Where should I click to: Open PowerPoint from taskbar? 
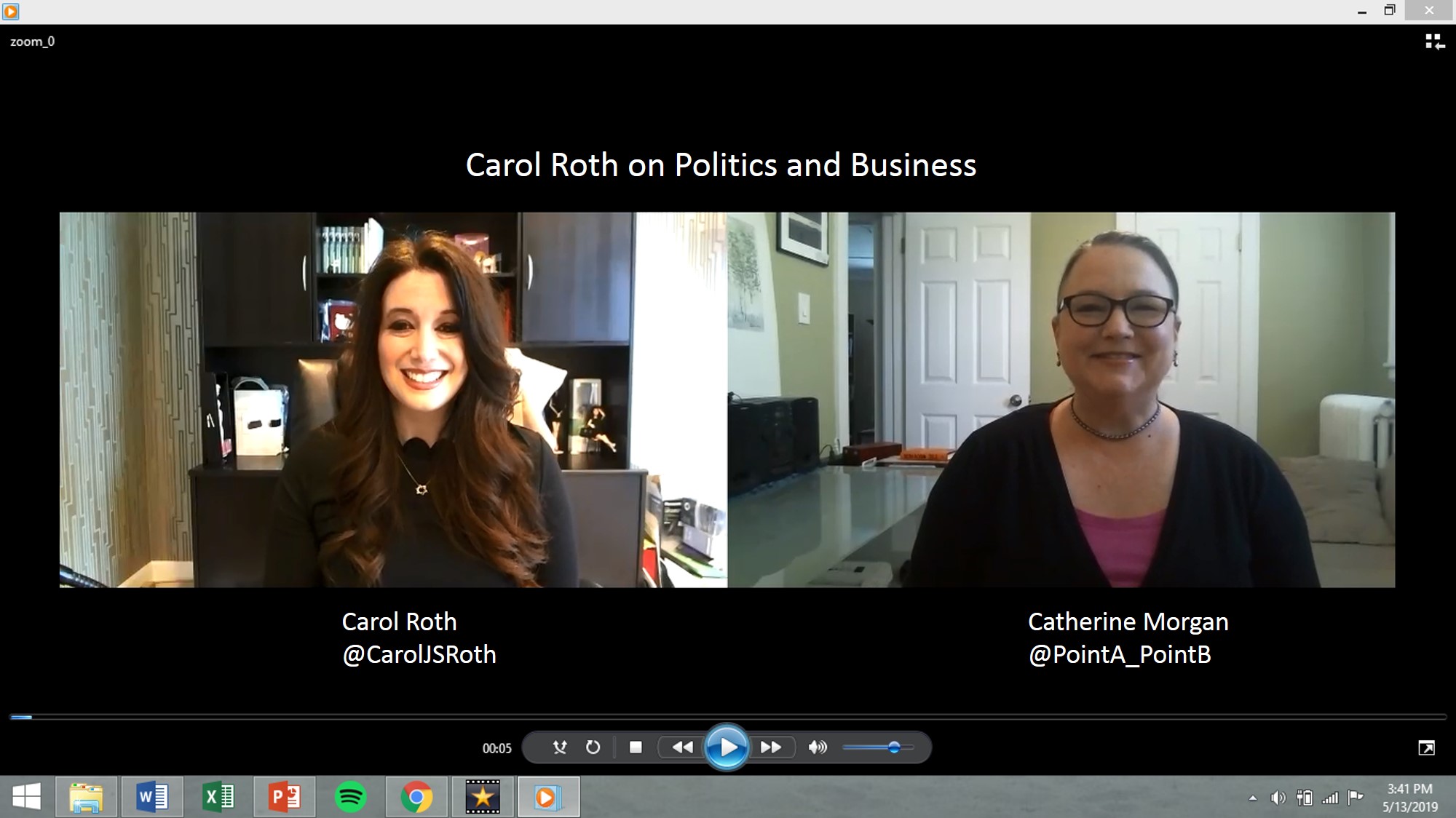[x=285, y=797]
